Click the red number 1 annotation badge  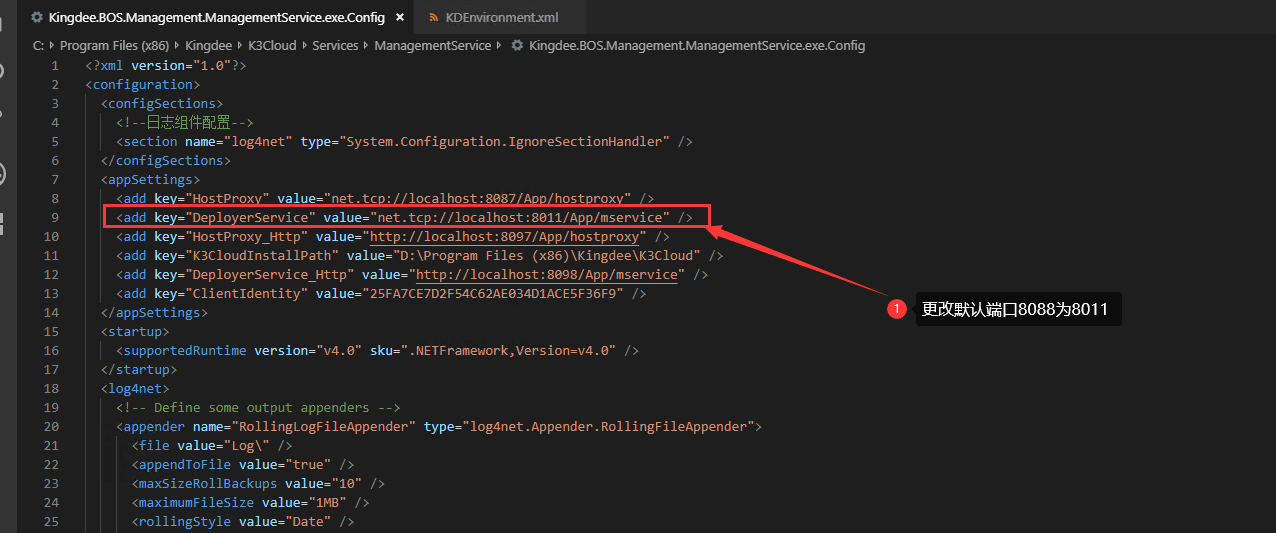(x=897, y=310)
